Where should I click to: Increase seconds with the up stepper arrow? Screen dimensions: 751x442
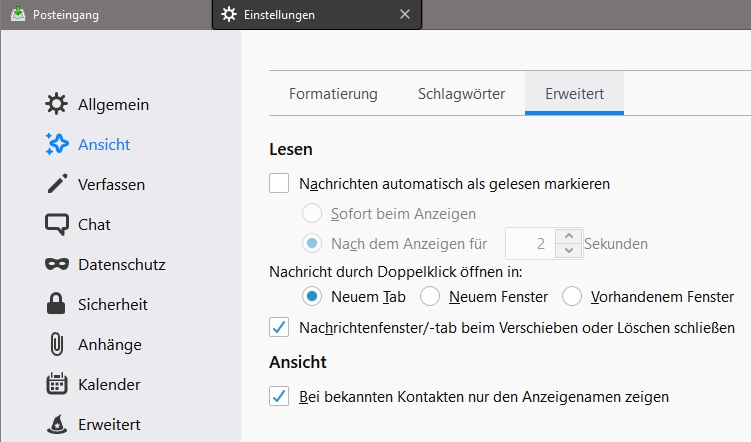pos(568,236)
